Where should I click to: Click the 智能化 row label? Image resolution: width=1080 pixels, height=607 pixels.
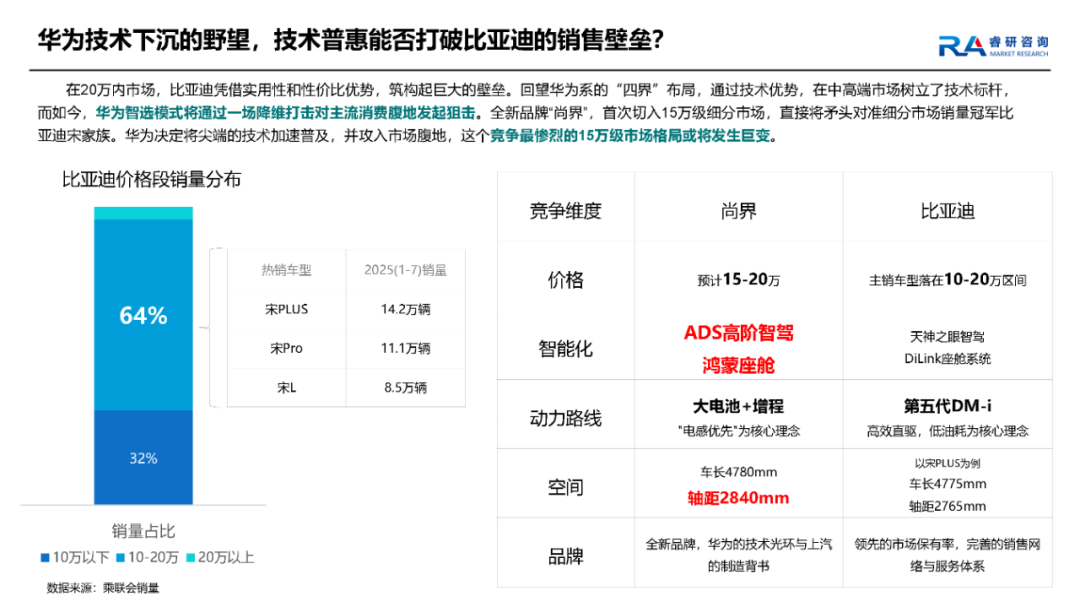565,349
